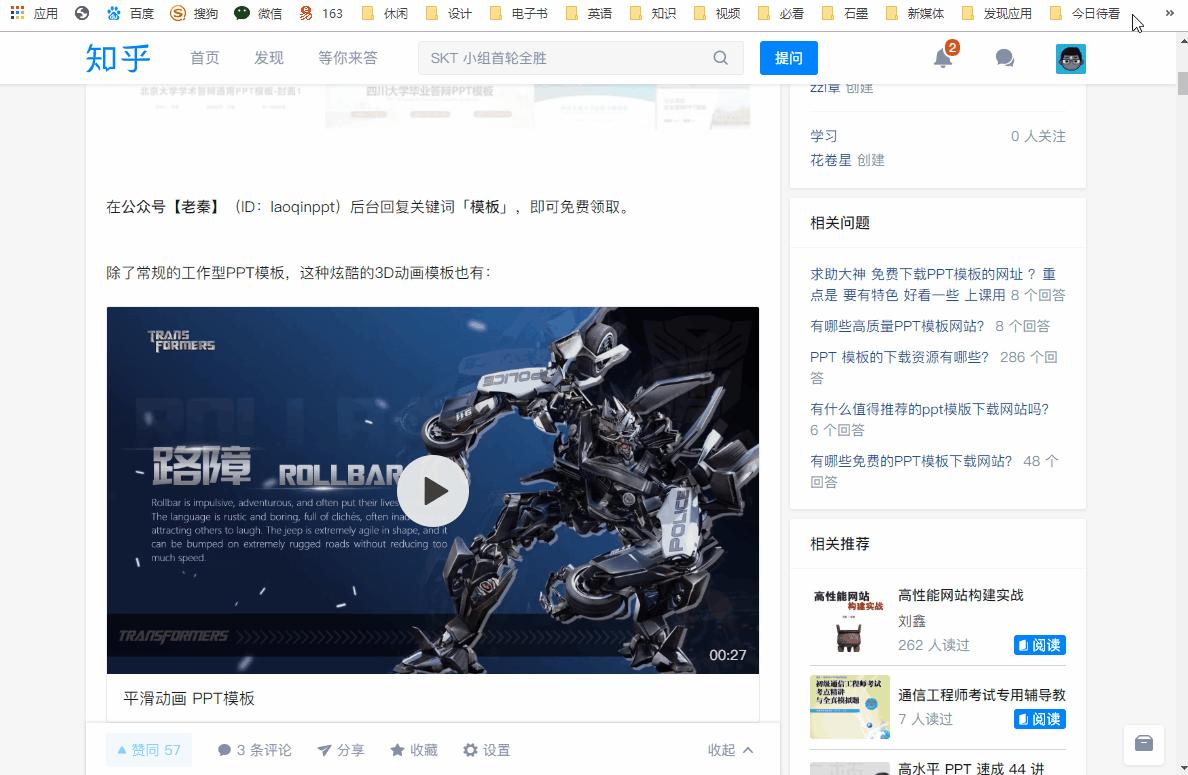Open the 必看 bookmark folder
This screenshot has height=775, width=1188.
click(x=780, y=13)
